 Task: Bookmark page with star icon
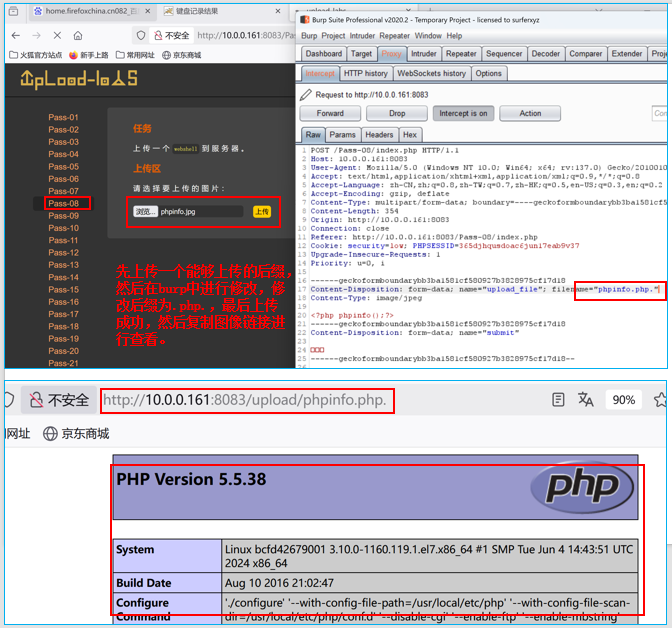click(660, 400)
